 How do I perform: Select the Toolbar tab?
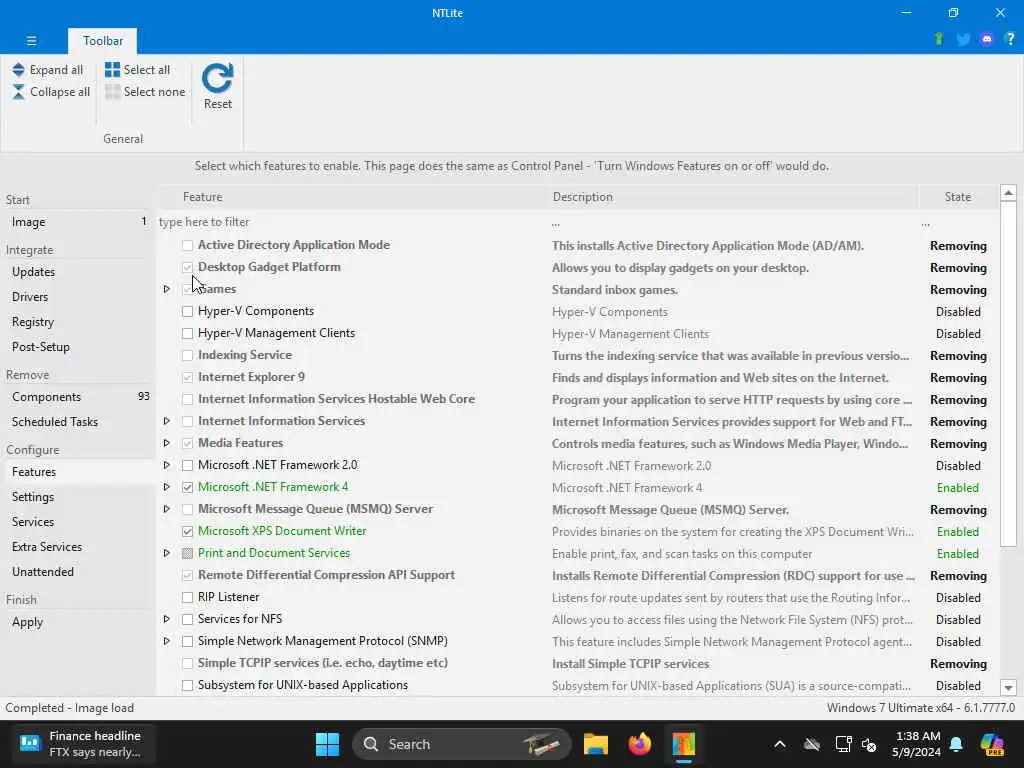103,40
